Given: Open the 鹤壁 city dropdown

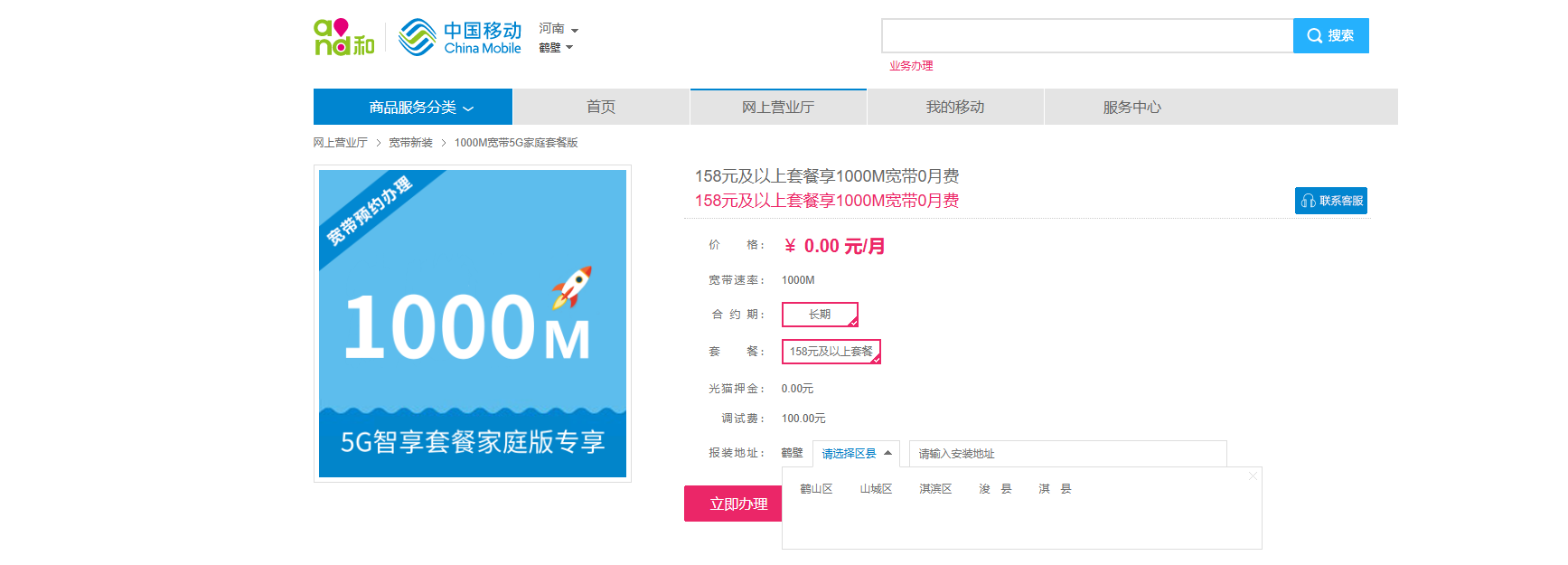Looking at the screenshot, I should pyautogui.click(x=556, y=48).
